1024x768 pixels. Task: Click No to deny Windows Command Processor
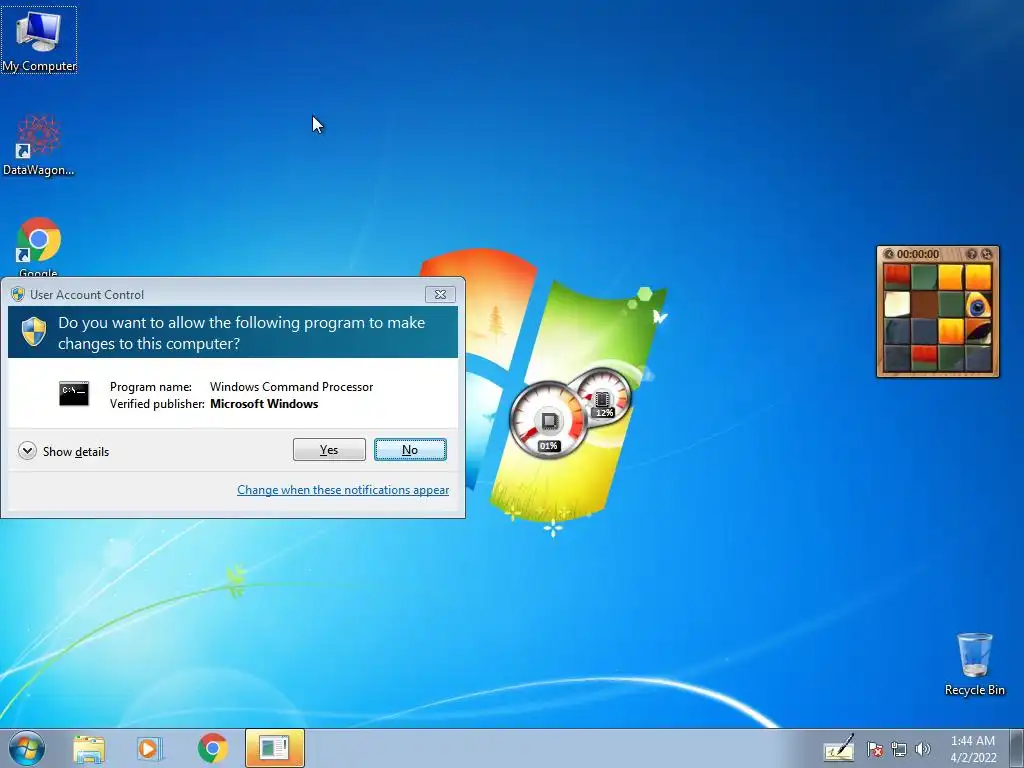point(410,449)
